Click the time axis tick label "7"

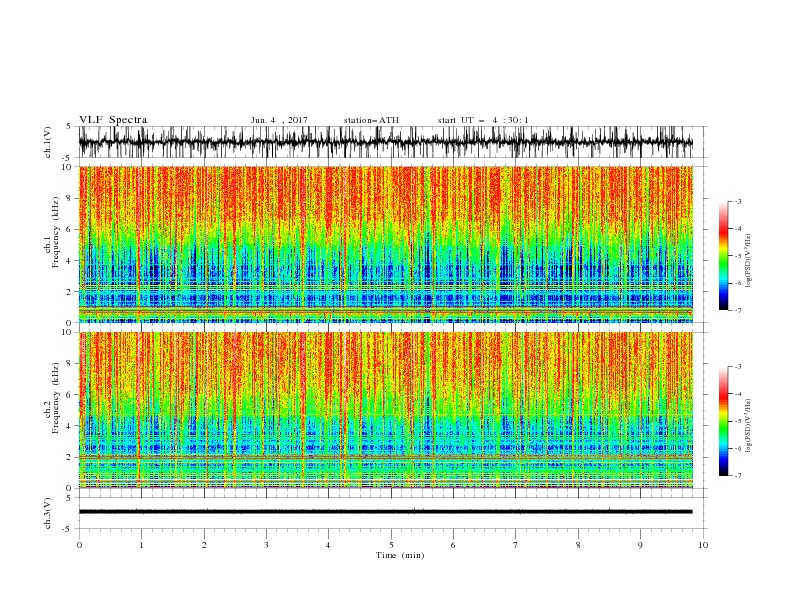(516, 545)
